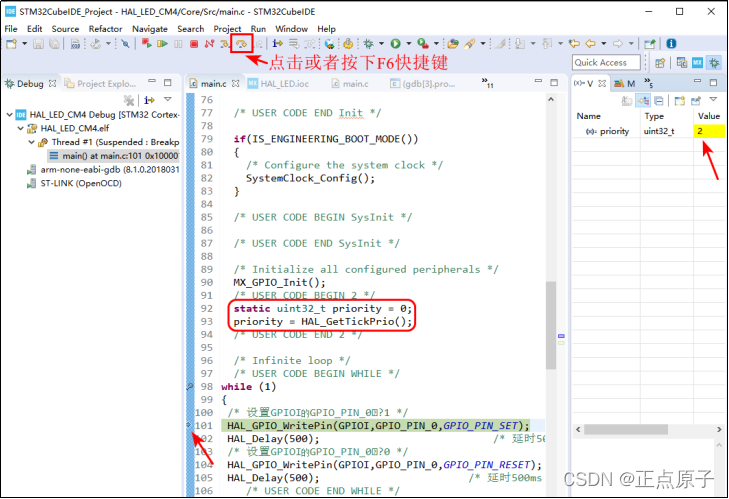Click the editor vertical scrollbar thumb
This screenshot has height=499, width=729.
click(550, 325)
